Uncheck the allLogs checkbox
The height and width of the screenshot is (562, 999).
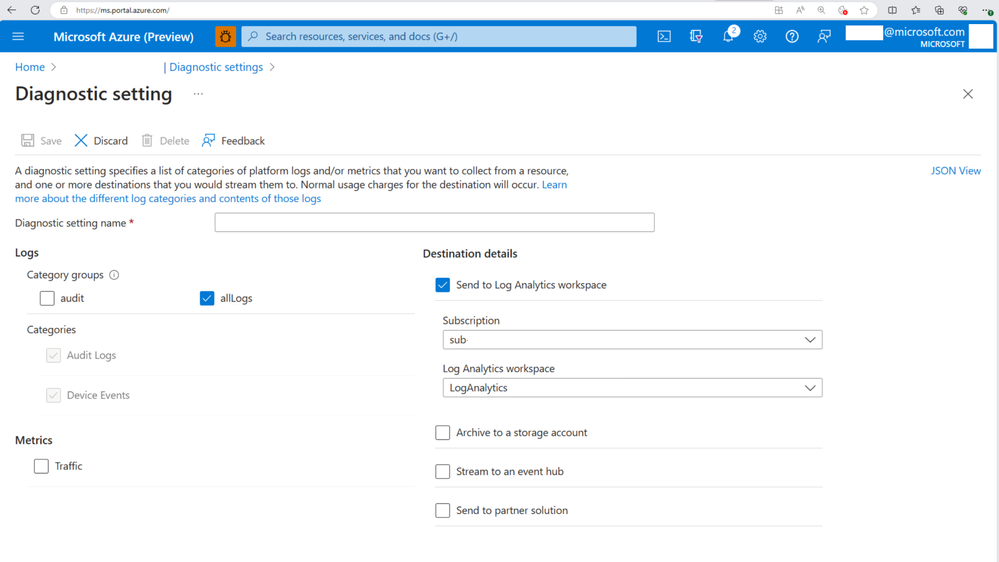(x=207, y=298)
